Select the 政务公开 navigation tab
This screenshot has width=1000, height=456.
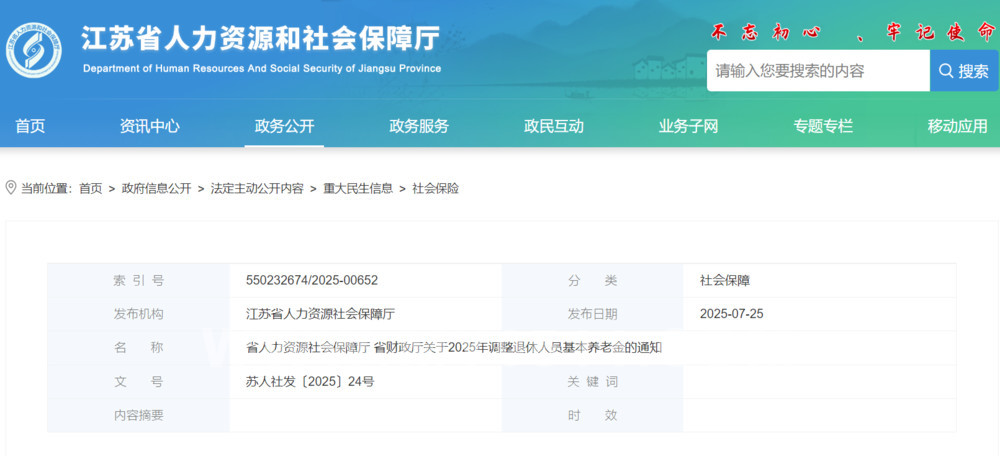(x=284, y=126)
